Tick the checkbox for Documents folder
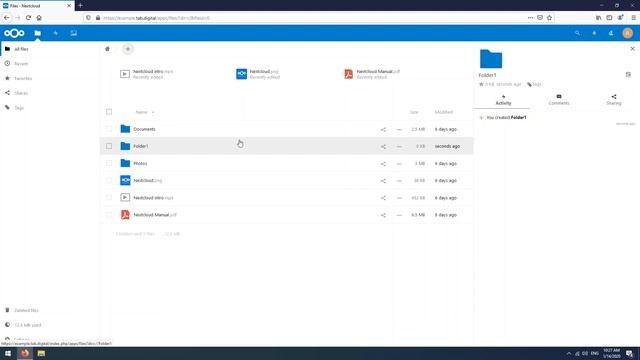Image resolution: width=640 pixels, height=360 pixels. [109, 129]
